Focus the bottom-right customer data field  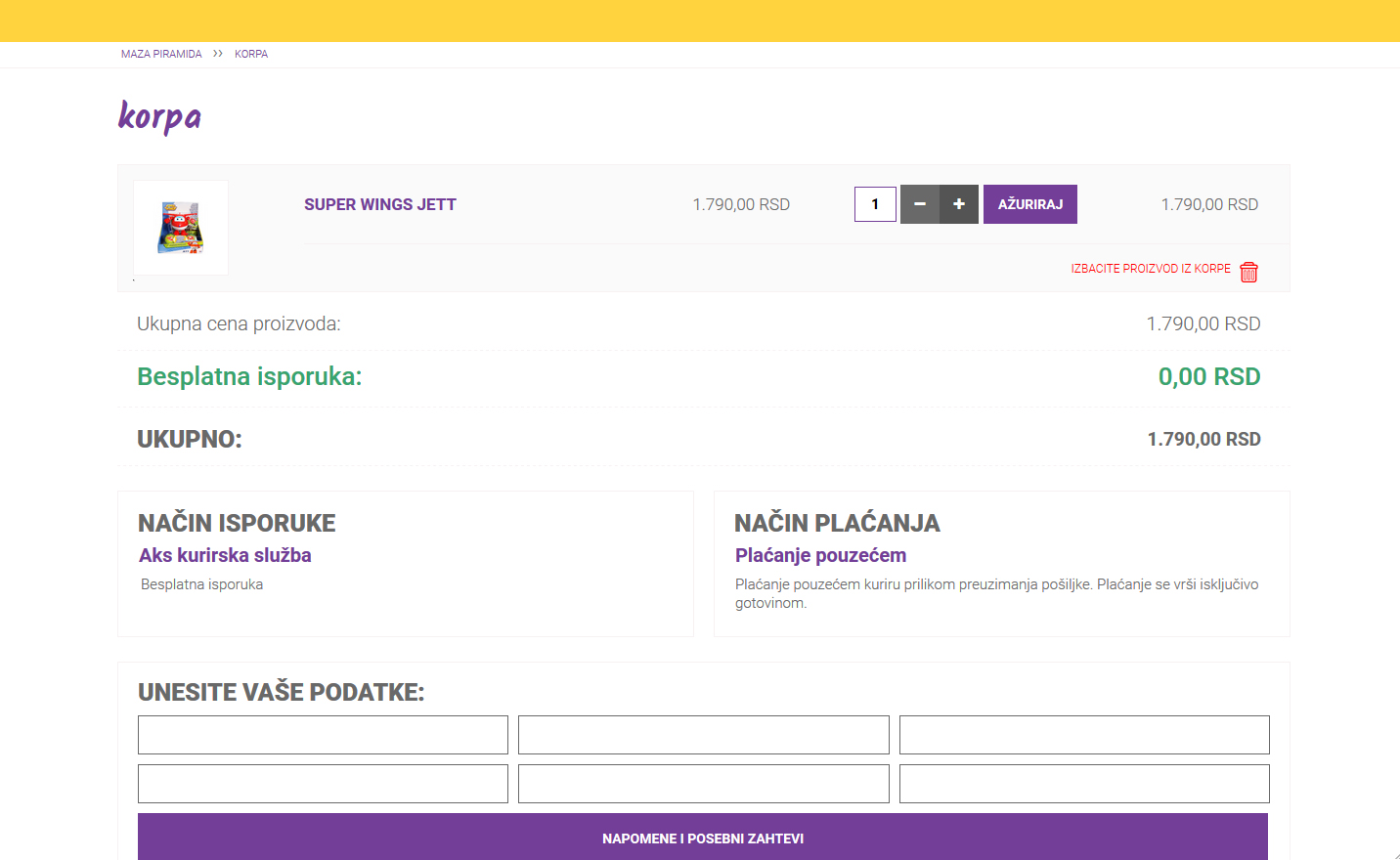[1084, 784]
